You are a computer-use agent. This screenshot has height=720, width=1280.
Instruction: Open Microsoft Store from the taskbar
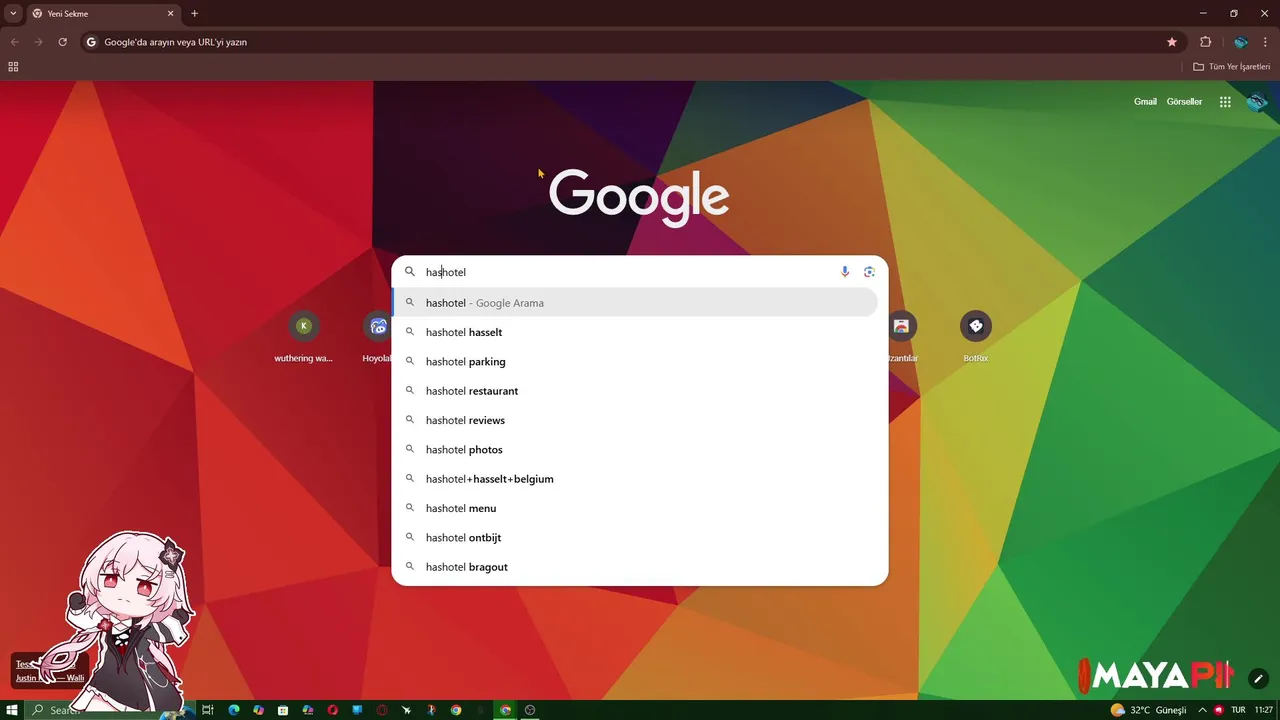(x=283, y=710)
